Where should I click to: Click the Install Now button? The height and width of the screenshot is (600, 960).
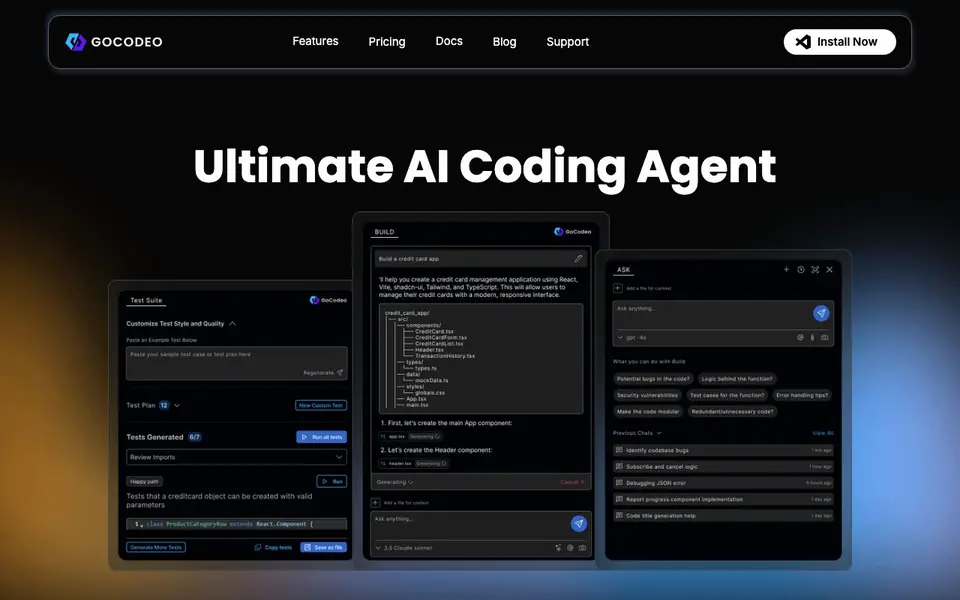[839, 42]
